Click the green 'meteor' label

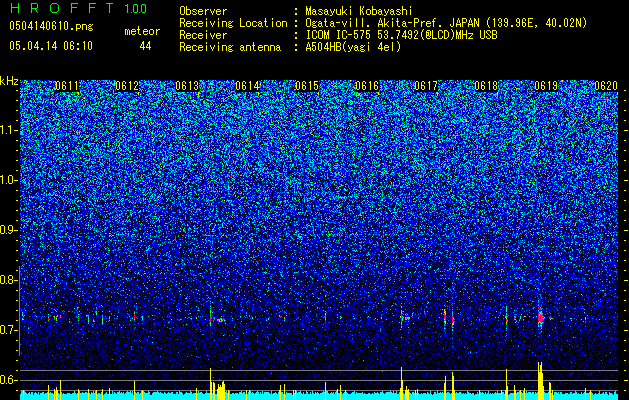(x=142, y=31)
